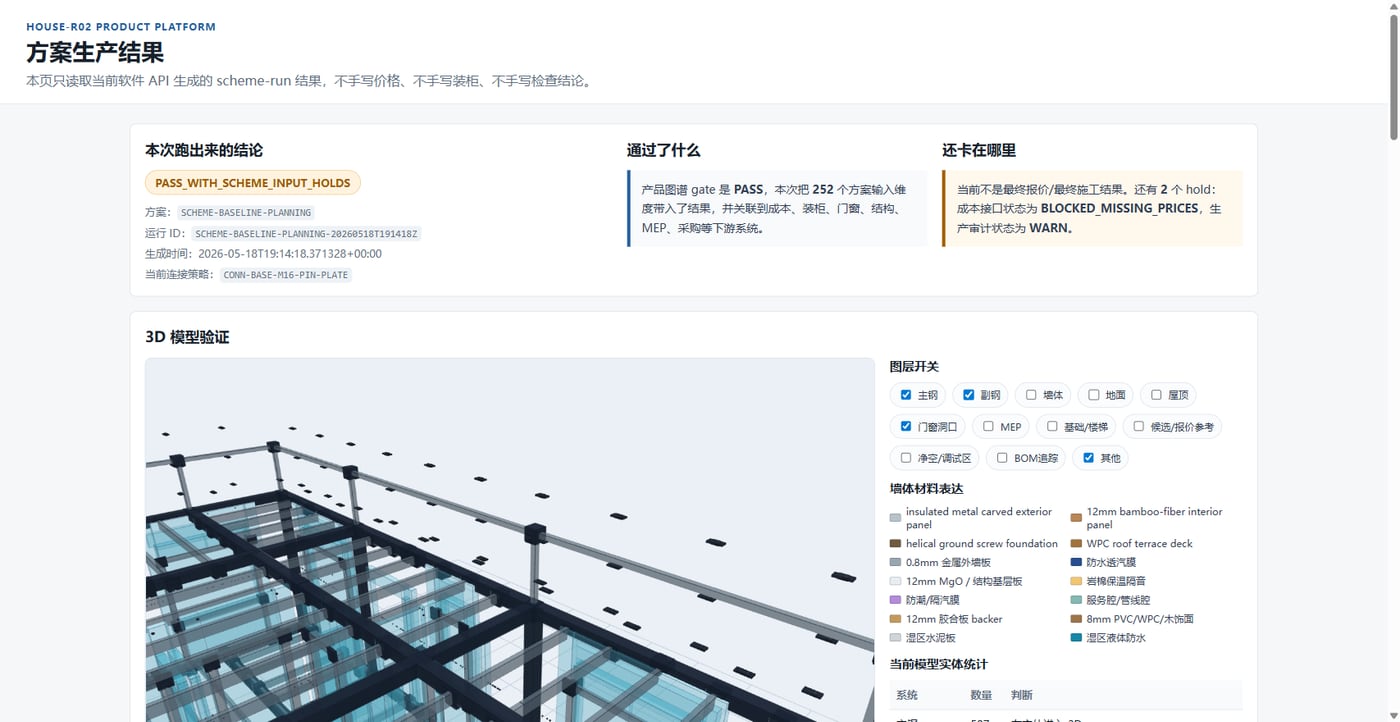Click the 湿区液体防水 color swatch
This screenshot has width=1400, height=722.
click(1076, 638)
